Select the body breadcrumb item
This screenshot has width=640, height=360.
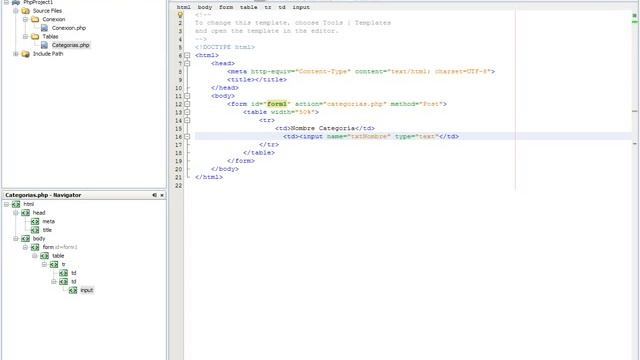205,7
